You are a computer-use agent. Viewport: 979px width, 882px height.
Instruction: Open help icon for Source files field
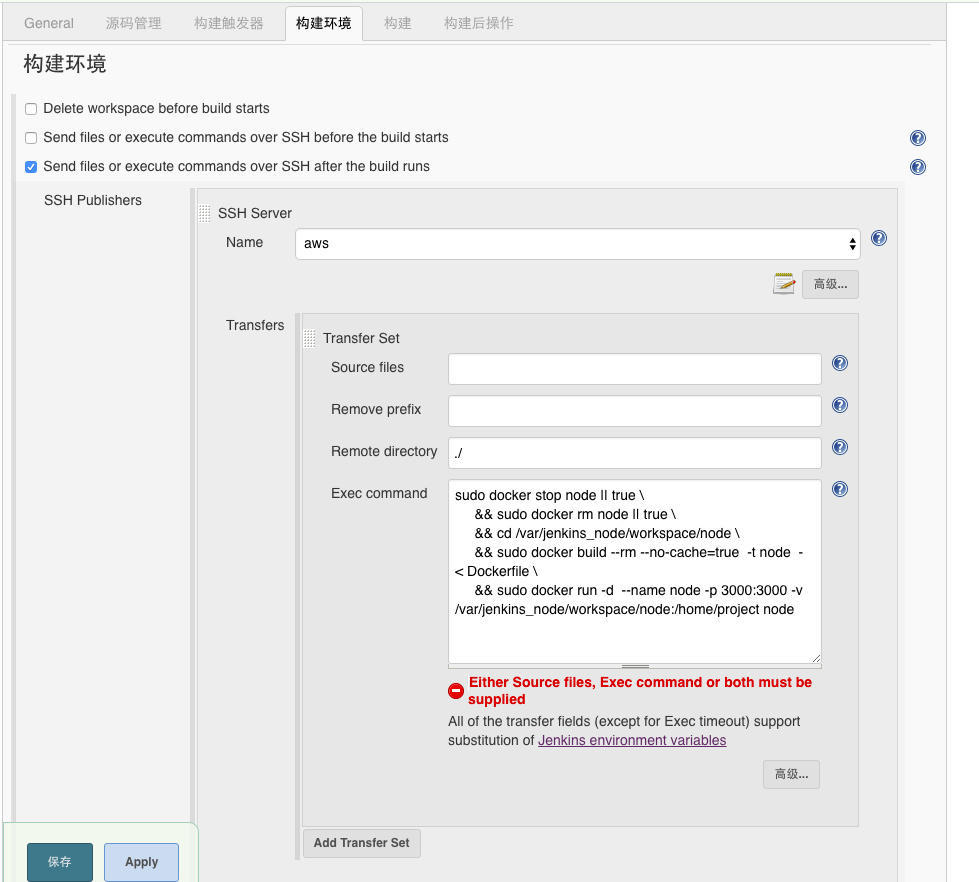pos(840,363)
